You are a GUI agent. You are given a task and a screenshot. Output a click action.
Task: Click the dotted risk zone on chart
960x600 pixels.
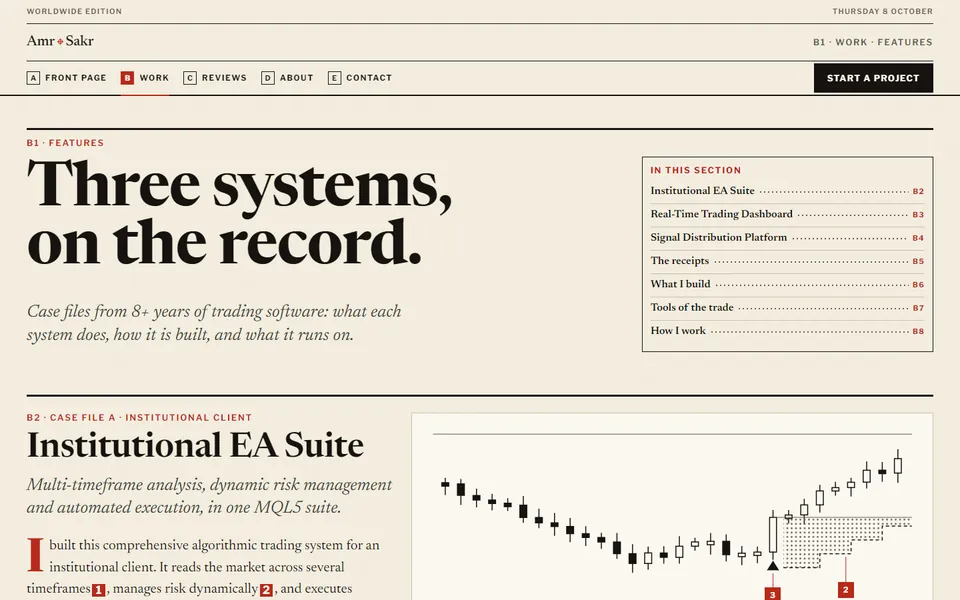(x=847, y=542)
